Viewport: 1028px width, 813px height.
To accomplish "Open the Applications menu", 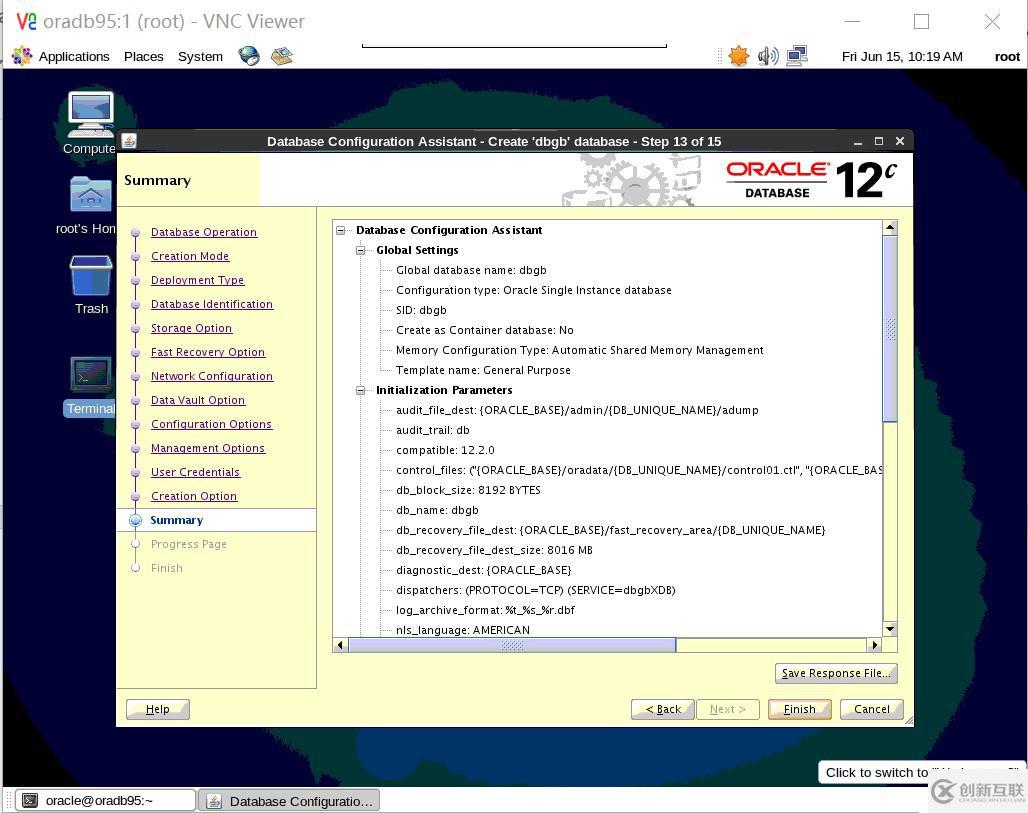I will (x=73, y=56).
